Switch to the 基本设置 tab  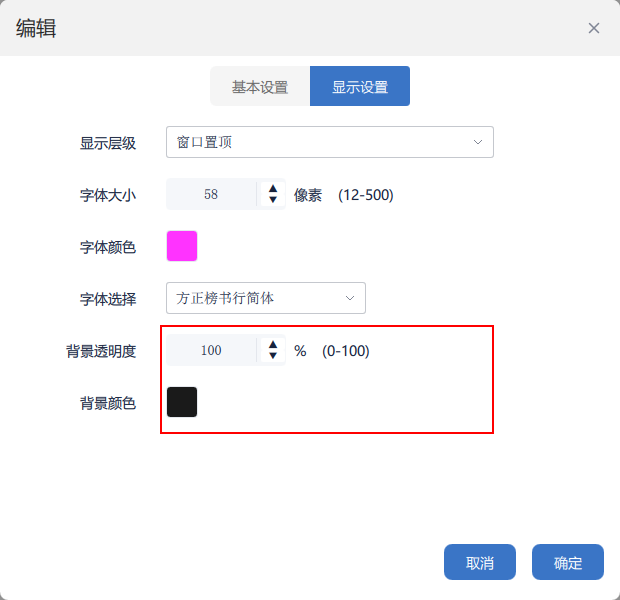tap(260, 87)
